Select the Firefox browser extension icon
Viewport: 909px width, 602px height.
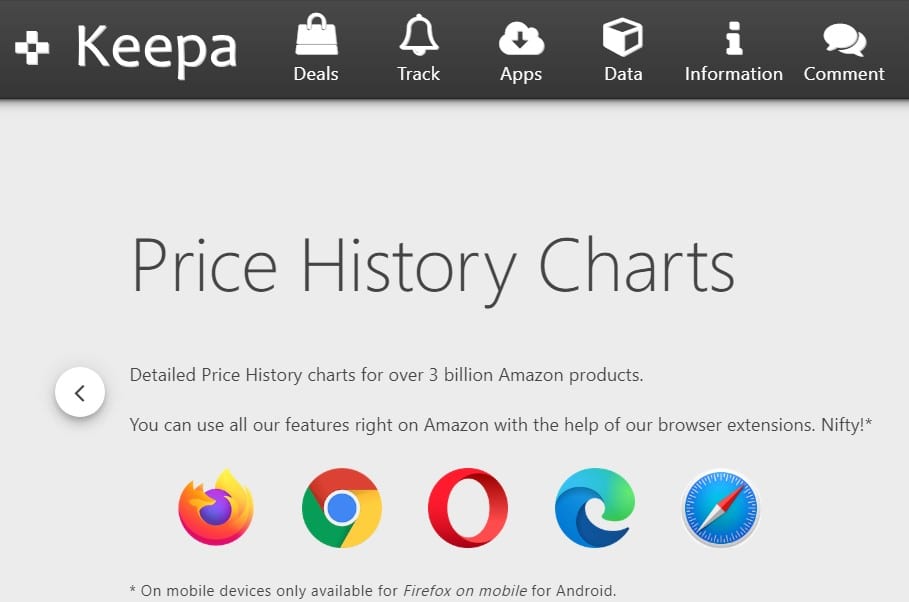(x=216, y=507)
